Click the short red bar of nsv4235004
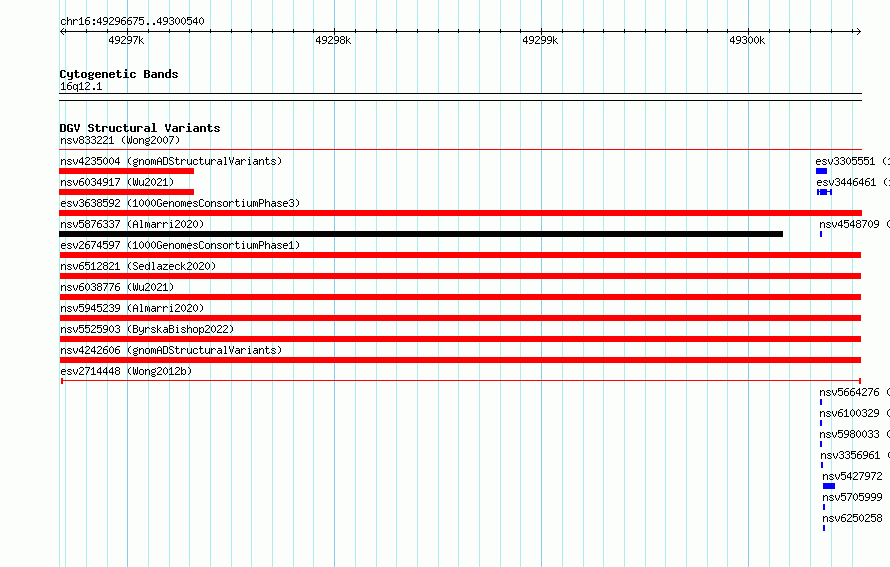The image size is (890, 567). tap(127, 171)
